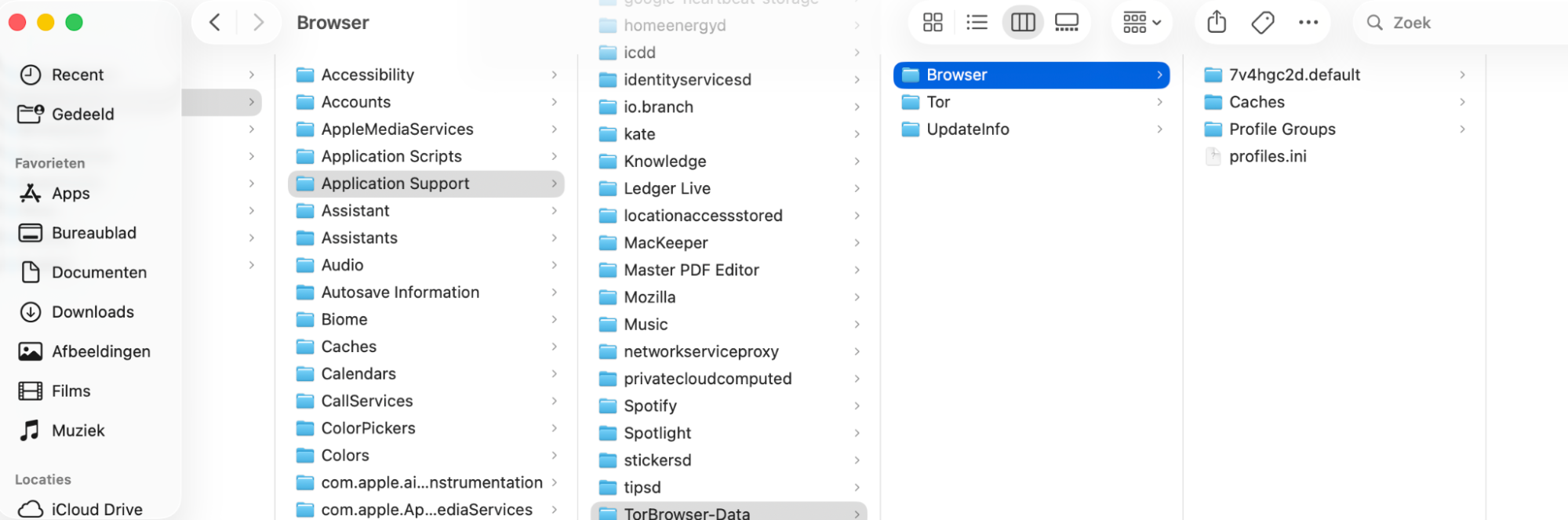Switch to gallery view
The width and height of the screenshot is (1568, 520).
[1067, 23]
